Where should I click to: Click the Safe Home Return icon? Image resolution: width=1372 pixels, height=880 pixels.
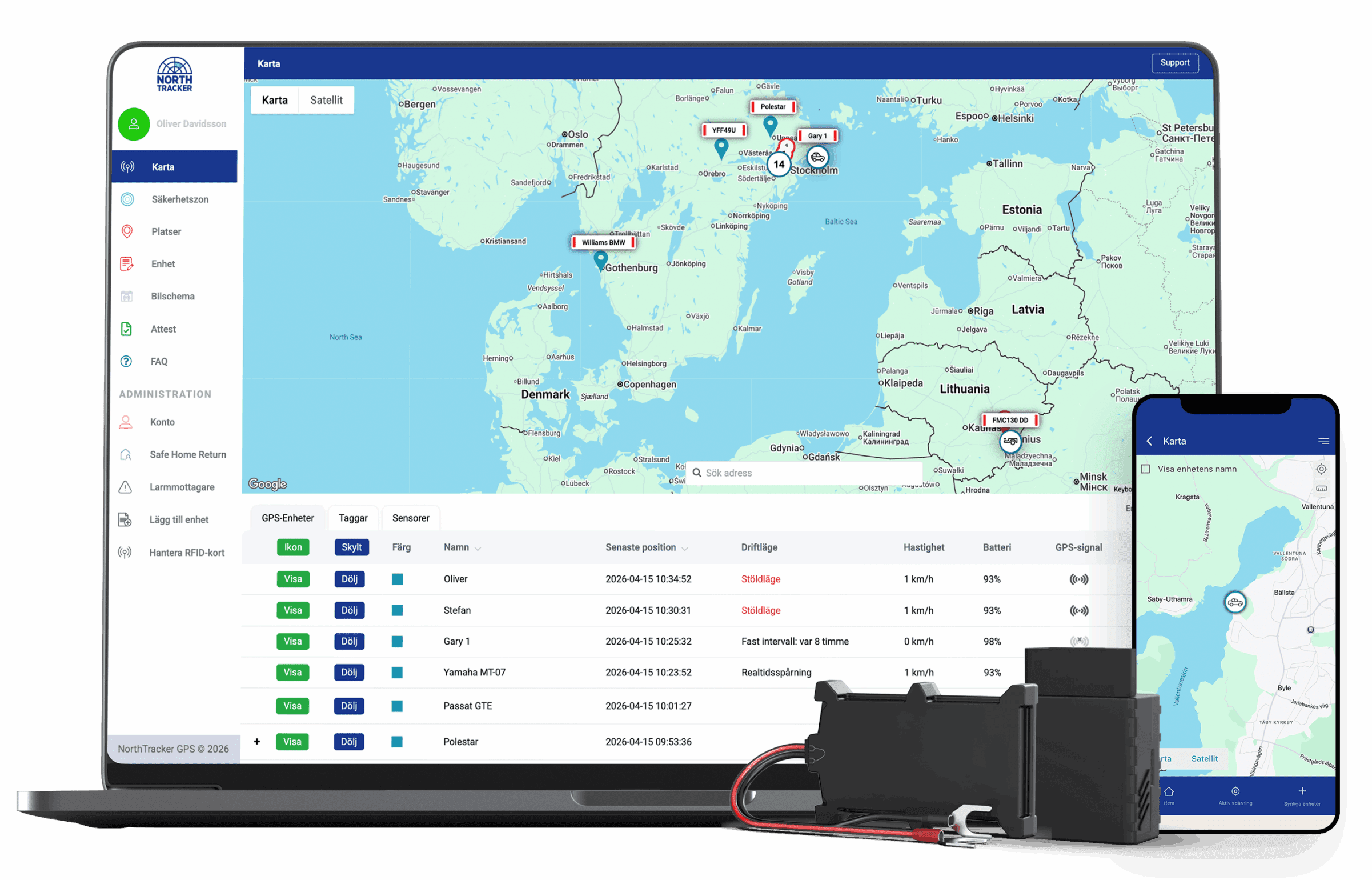[x=126, y=454]
